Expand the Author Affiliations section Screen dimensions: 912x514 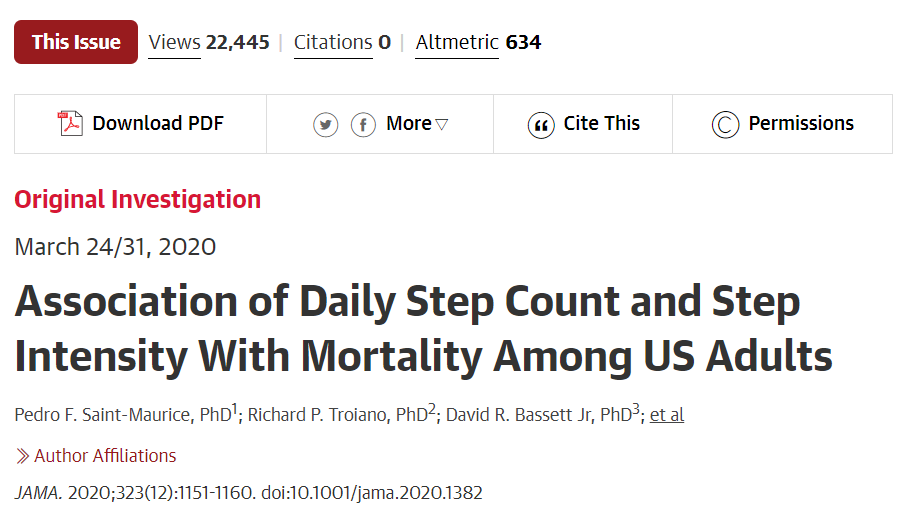(x=105, y=456)
